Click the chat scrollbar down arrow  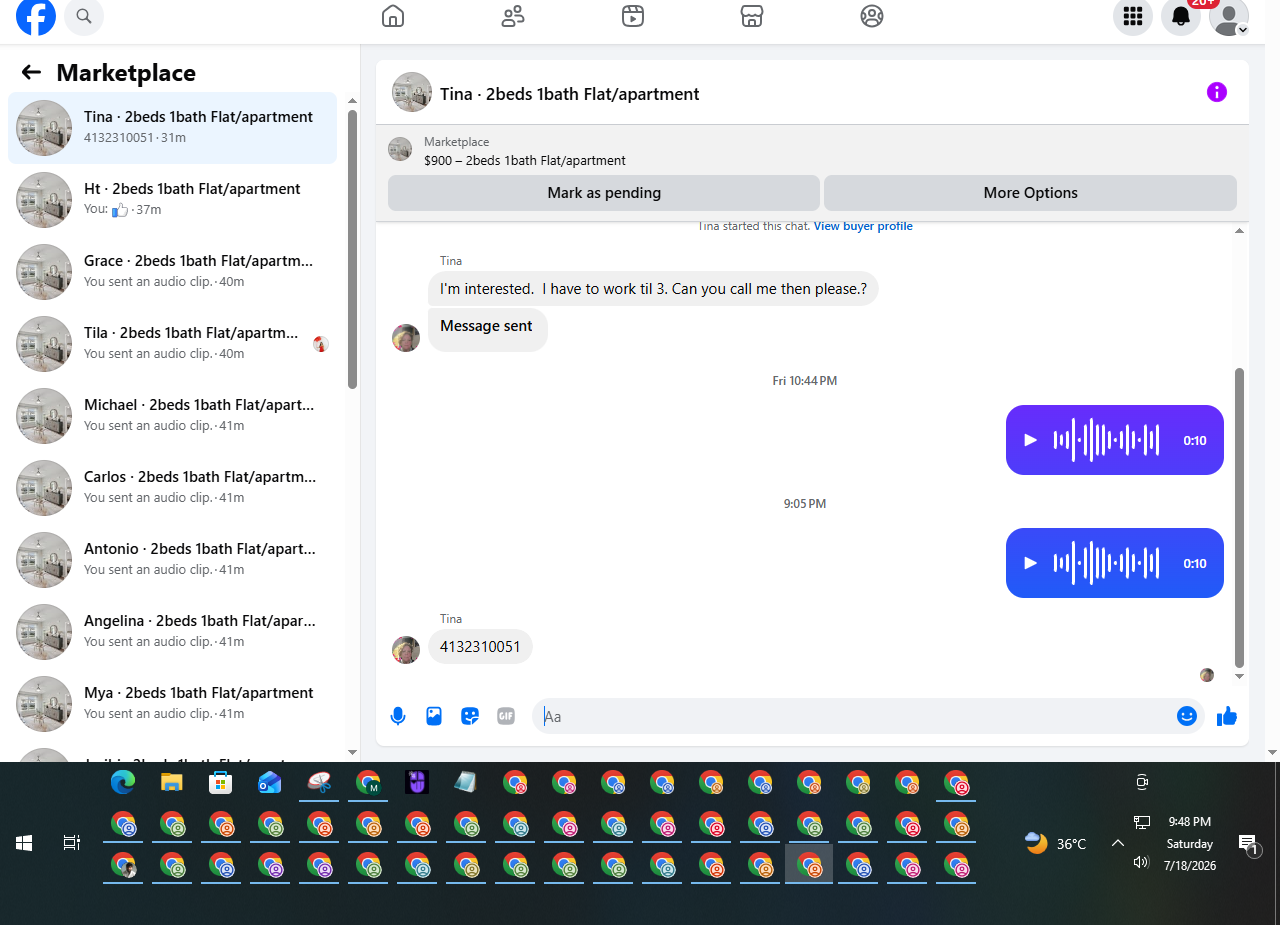pos(1240,677)
